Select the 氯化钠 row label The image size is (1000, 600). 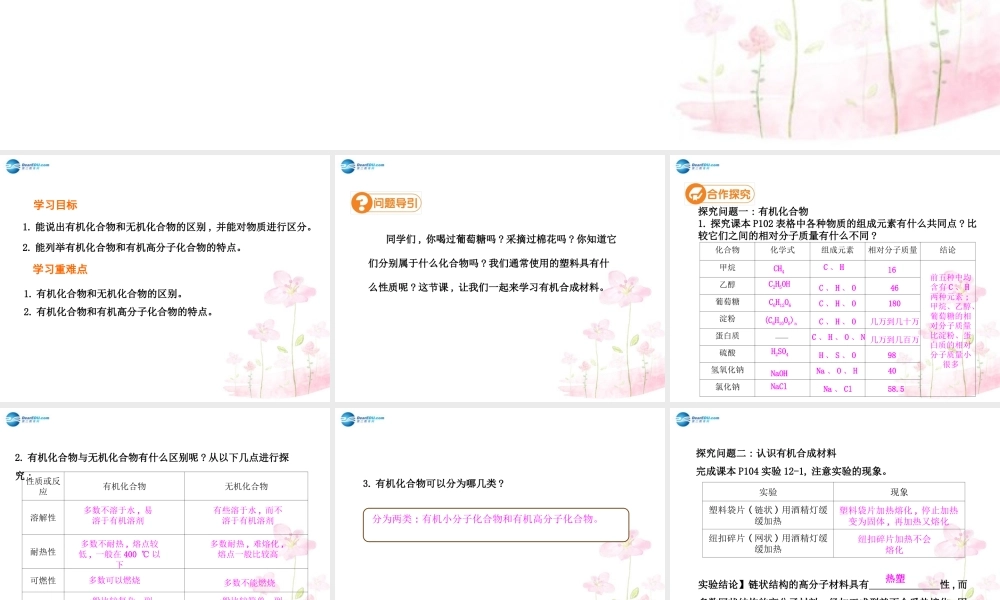(x=727, y=387)
